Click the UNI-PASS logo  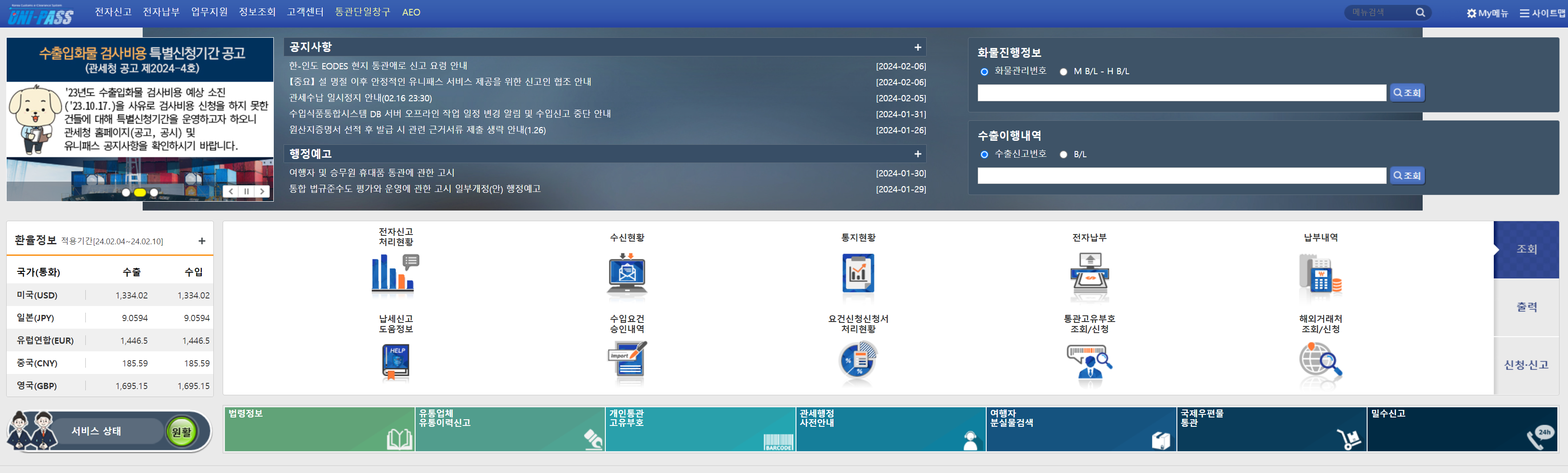pos(40,14)
